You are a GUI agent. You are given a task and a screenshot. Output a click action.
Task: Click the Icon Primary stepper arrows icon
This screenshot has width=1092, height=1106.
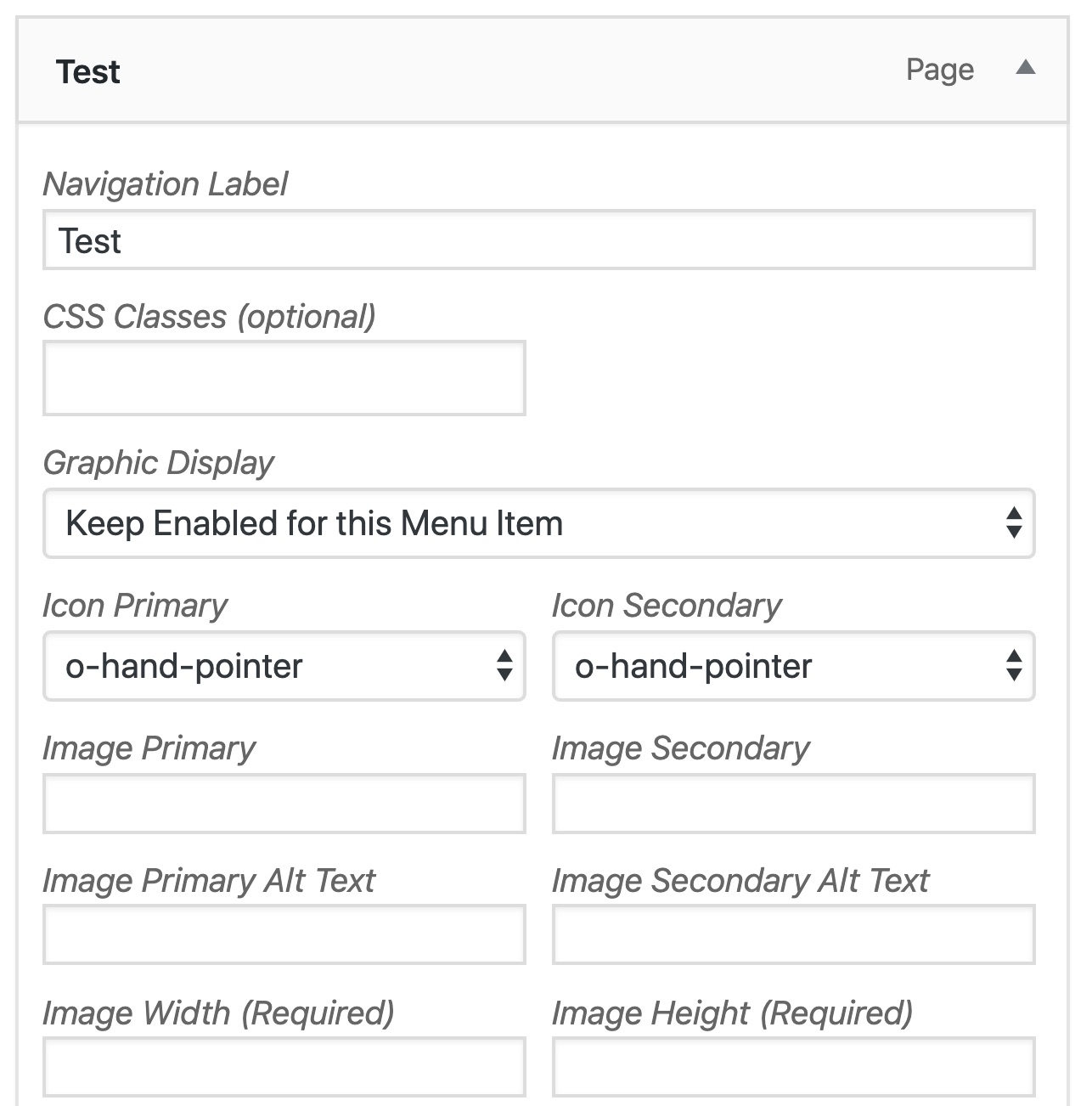click(x=504, y=665)
